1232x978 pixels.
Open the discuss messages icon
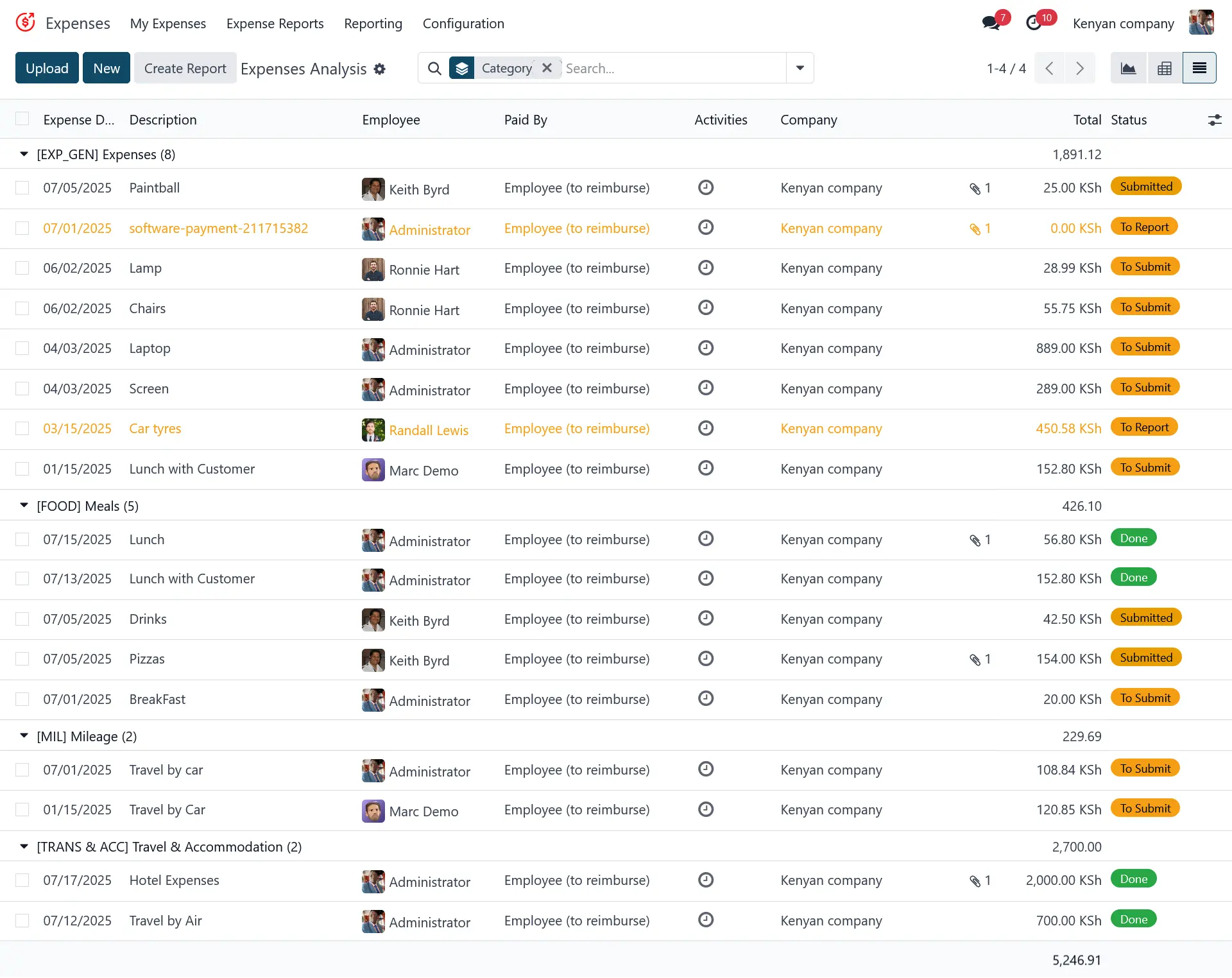tap(991, 24)
